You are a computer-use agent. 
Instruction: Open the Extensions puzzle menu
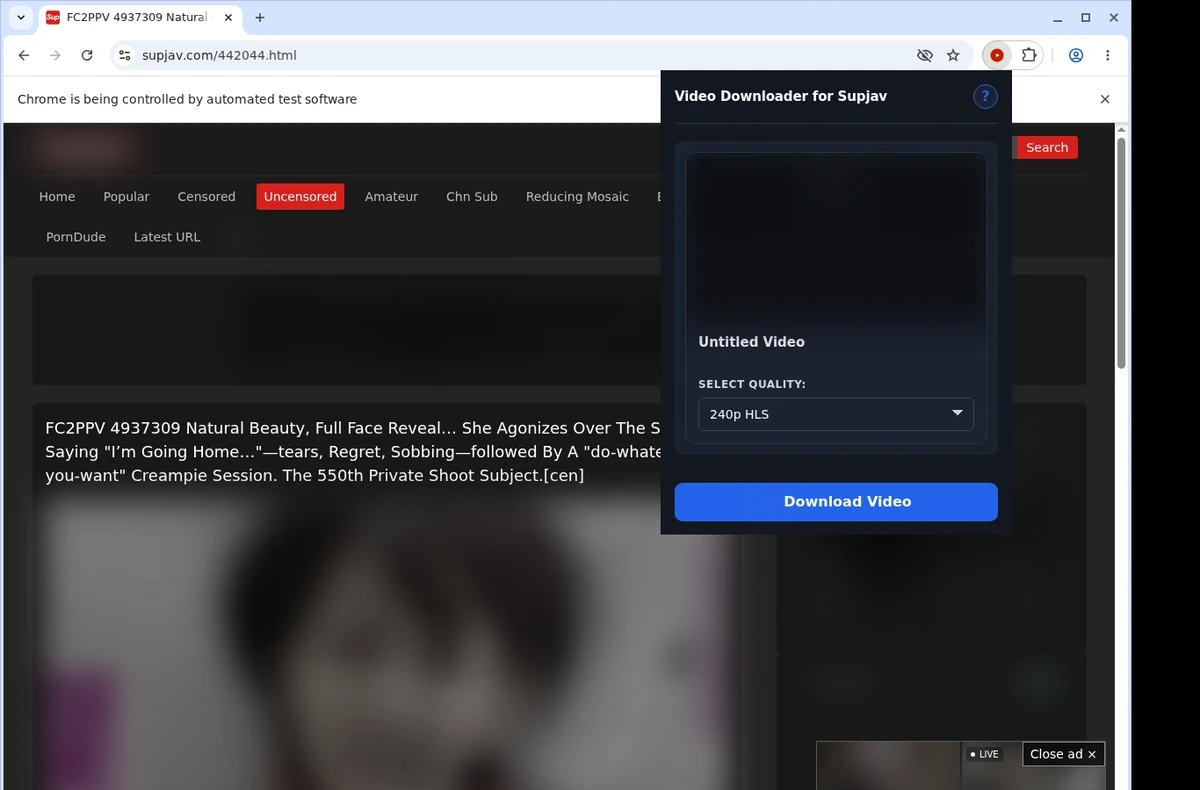pos(1028,56)
